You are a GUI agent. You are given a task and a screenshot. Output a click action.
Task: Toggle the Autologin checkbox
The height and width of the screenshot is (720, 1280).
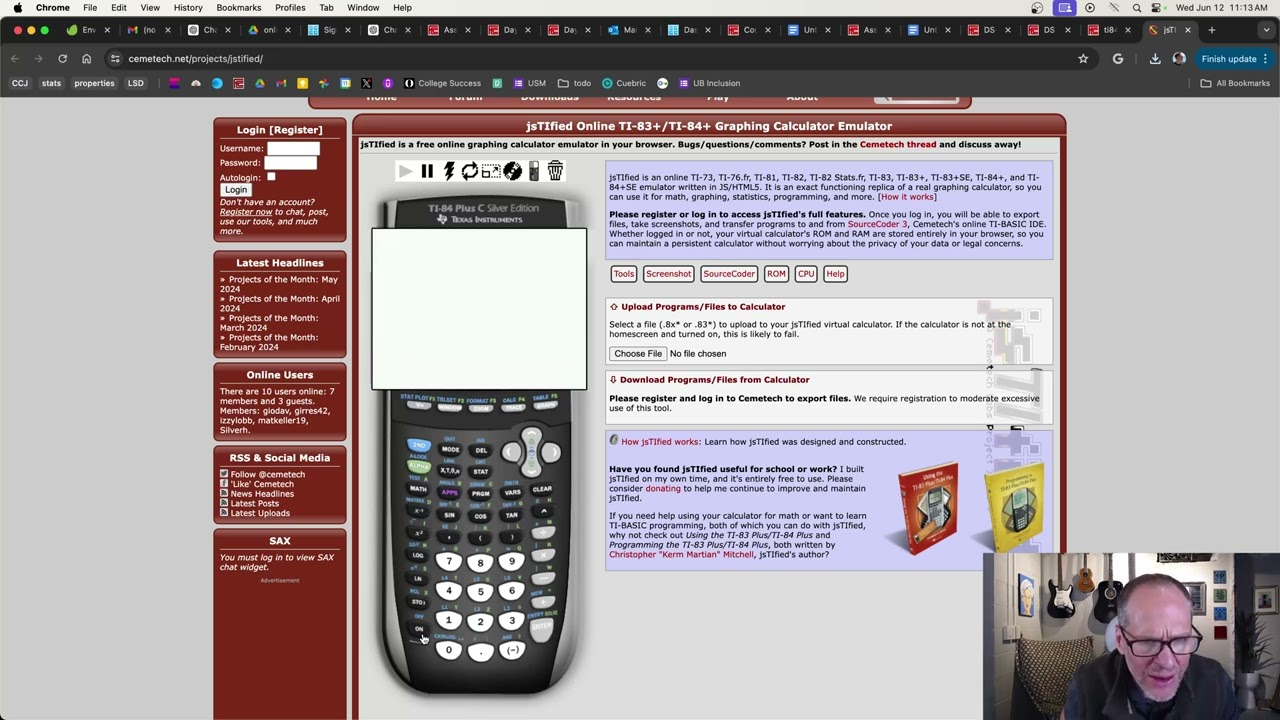pos(271,177)
